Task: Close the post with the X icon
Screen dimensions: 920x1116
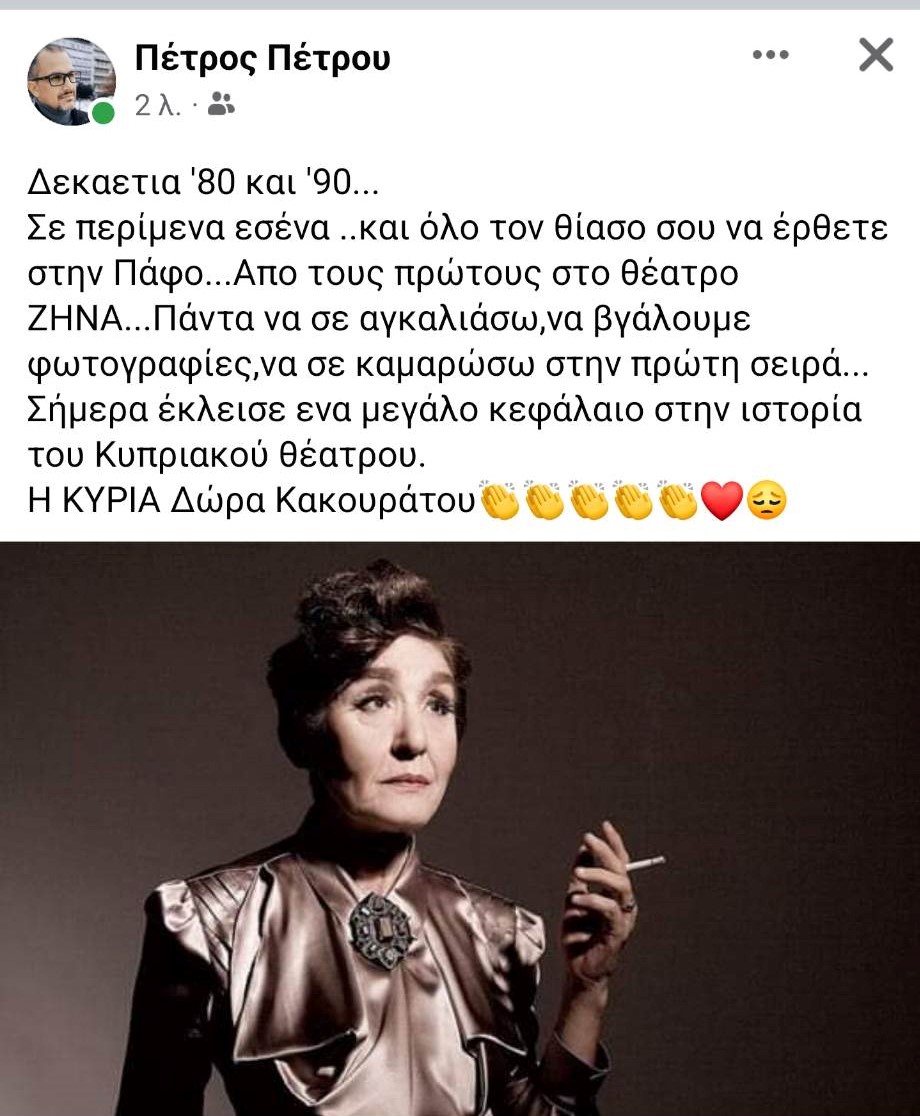Action: pyautogui.click(x=876, y=55)
